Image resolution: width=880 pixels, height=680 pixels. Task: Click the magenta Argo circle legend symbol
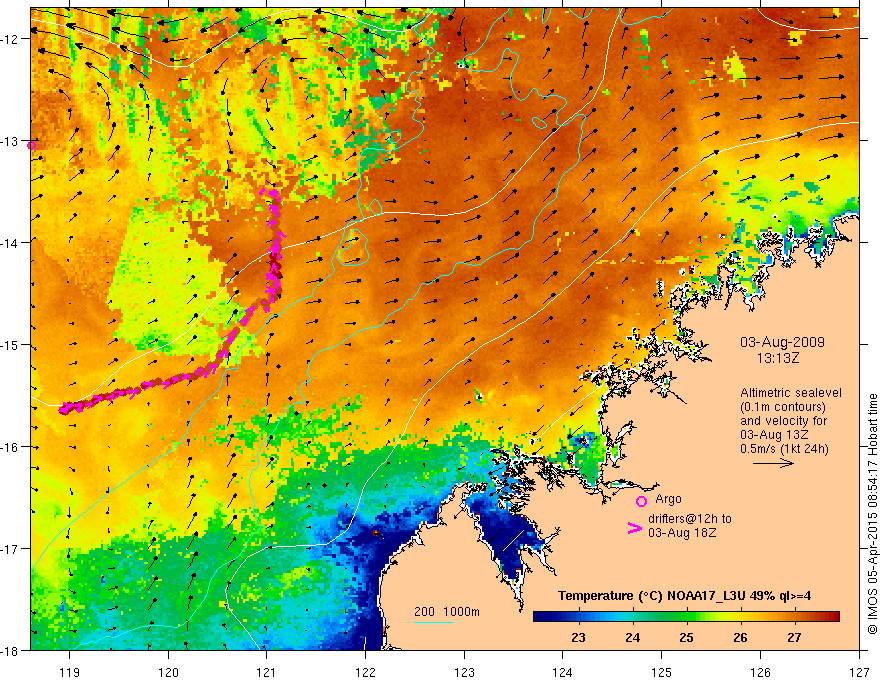click(x=641, y=501)
